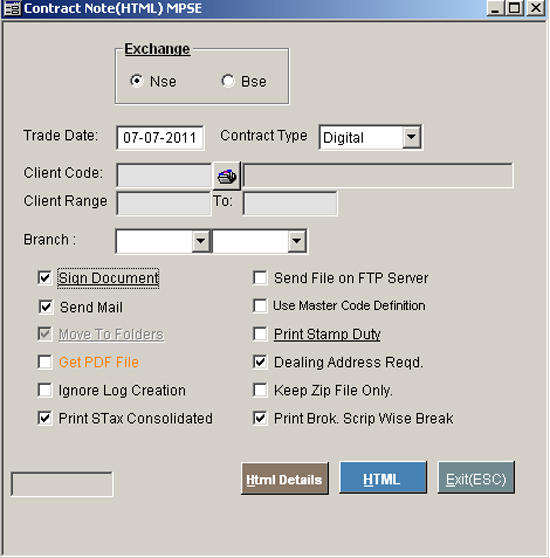Uncheck Dealing Address Reqd. checkbox

click(260, 362)
